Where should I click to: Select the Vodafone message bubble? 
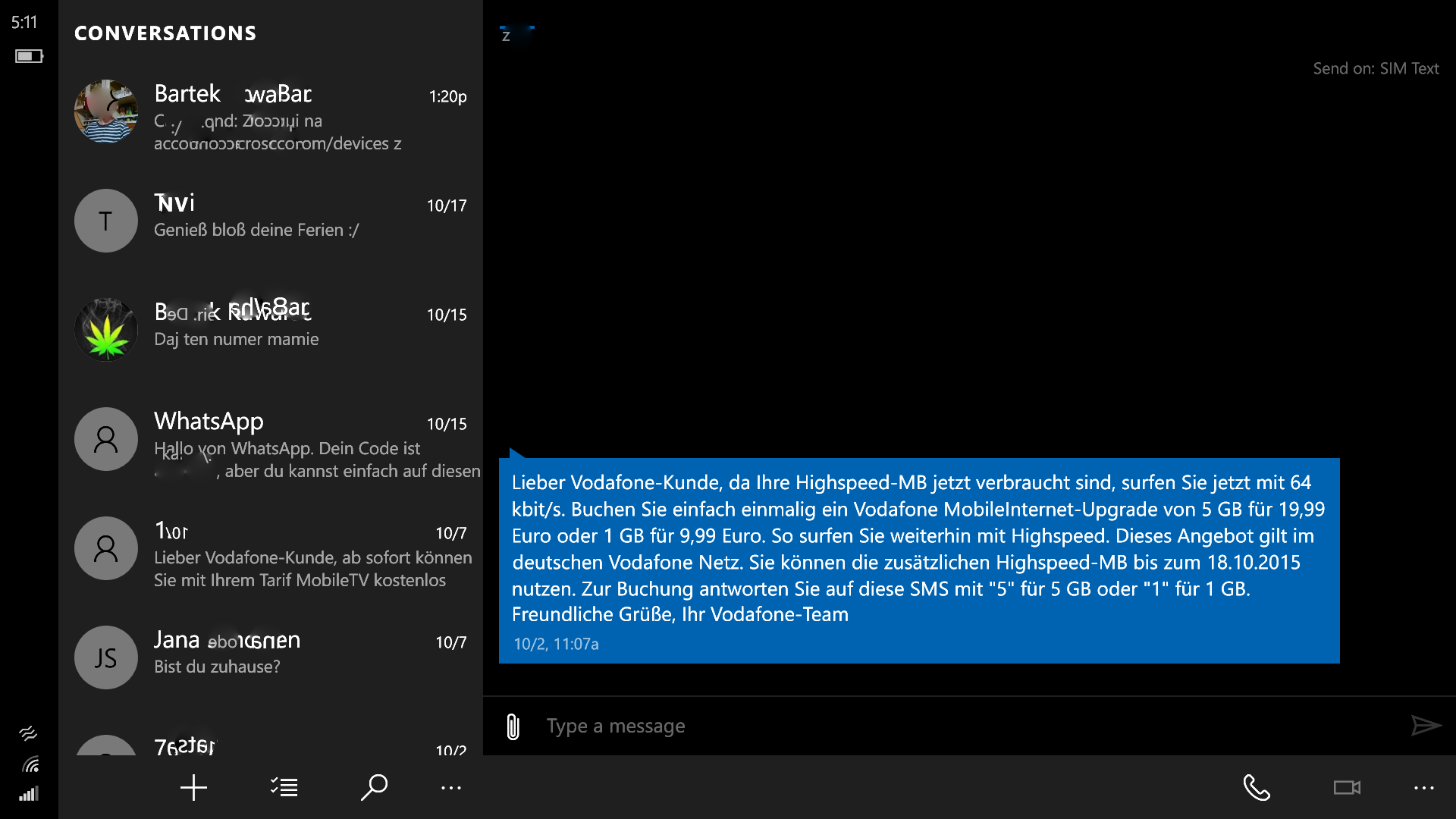tap(918, 560)
